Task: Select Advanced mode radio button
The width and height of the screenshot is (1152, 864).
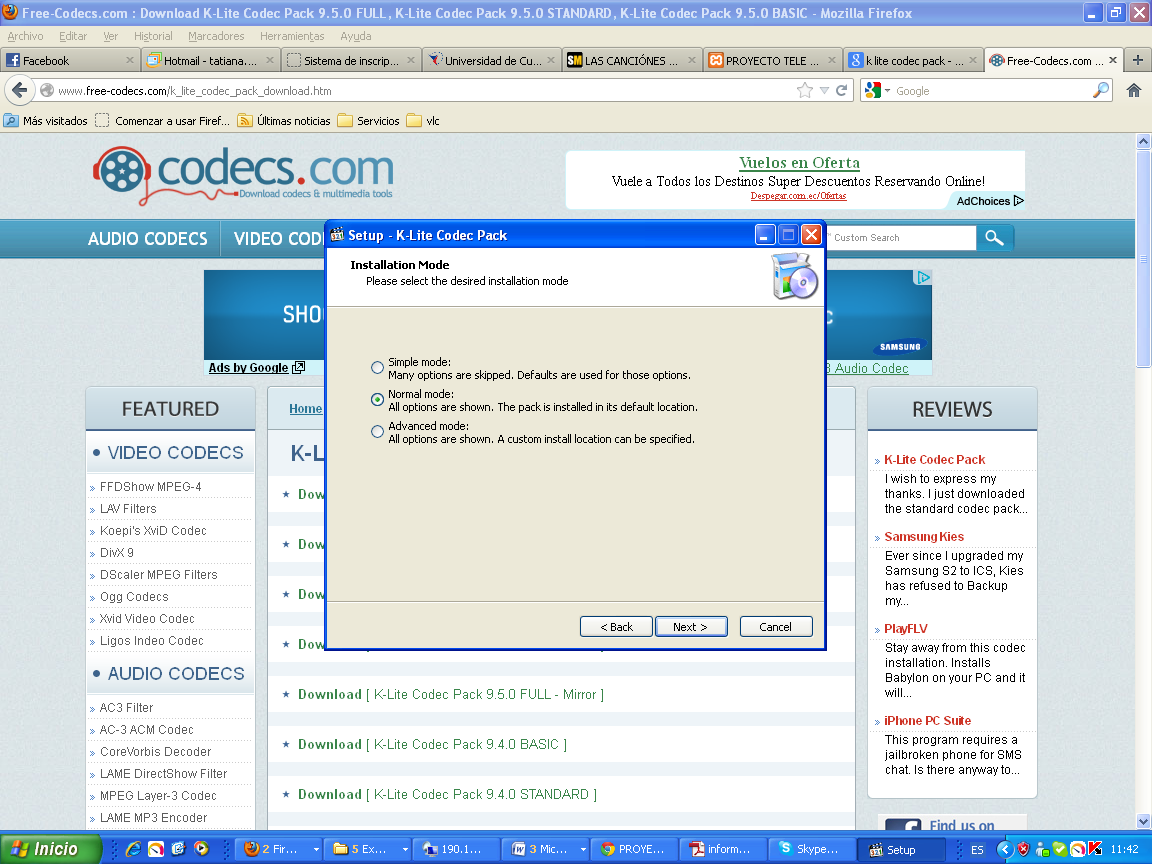Action: pyautogui.click(x=377, y=431)
